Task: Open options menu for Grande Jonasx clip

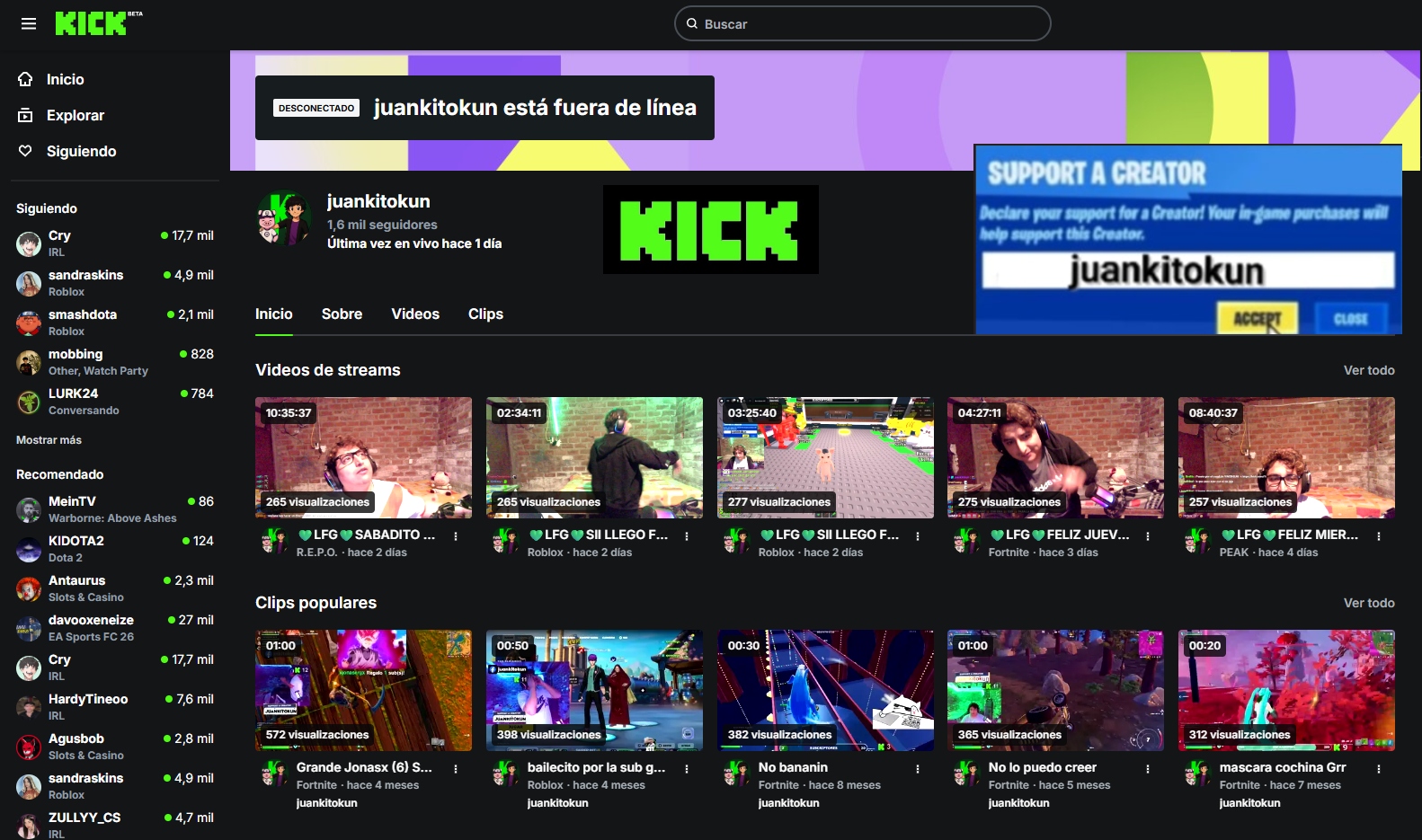Action: (x=456, y=769)
